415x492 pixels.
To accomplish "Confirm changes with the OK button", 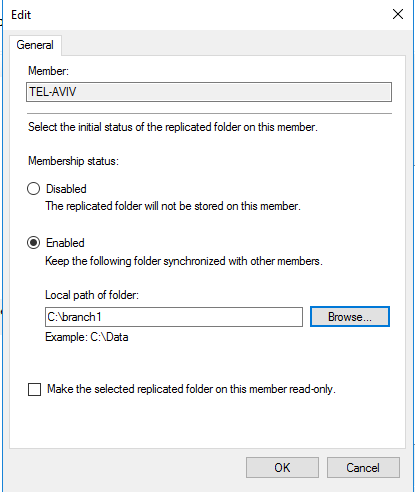I will coord(282,468).
